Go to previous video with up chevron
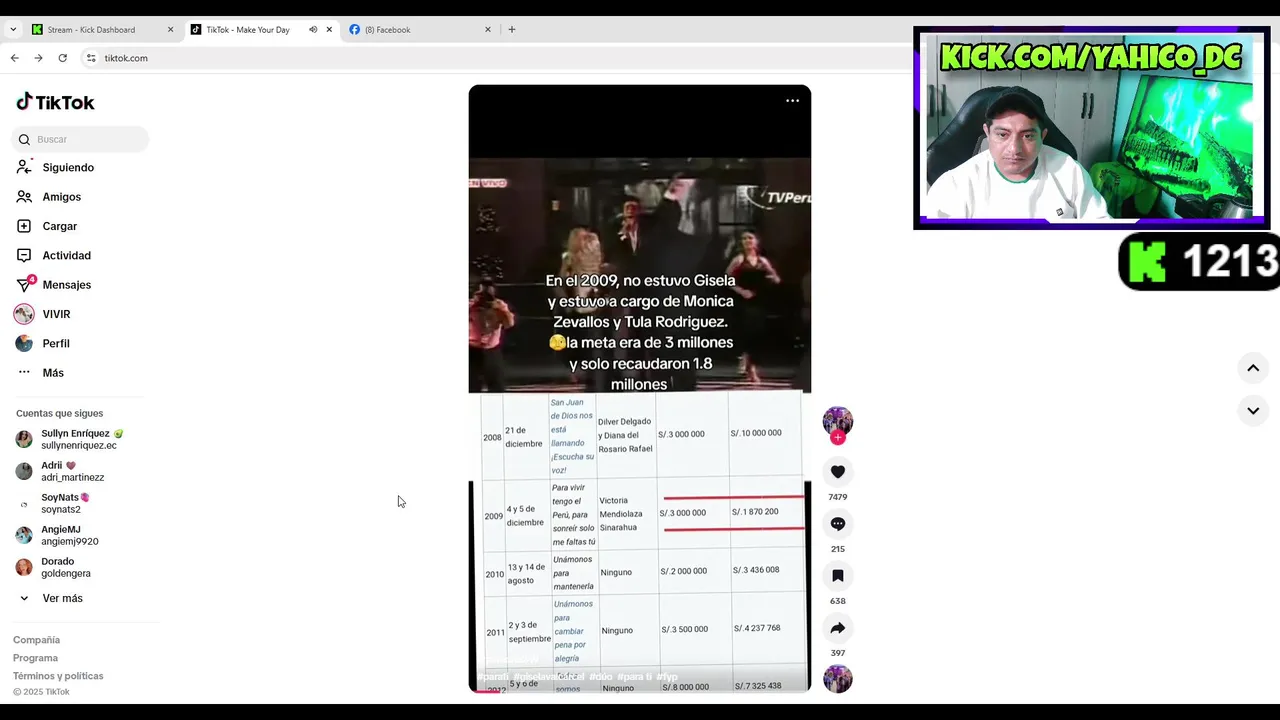Image resolution: width=1280 pixels, height=720 pixels. 1252,368
